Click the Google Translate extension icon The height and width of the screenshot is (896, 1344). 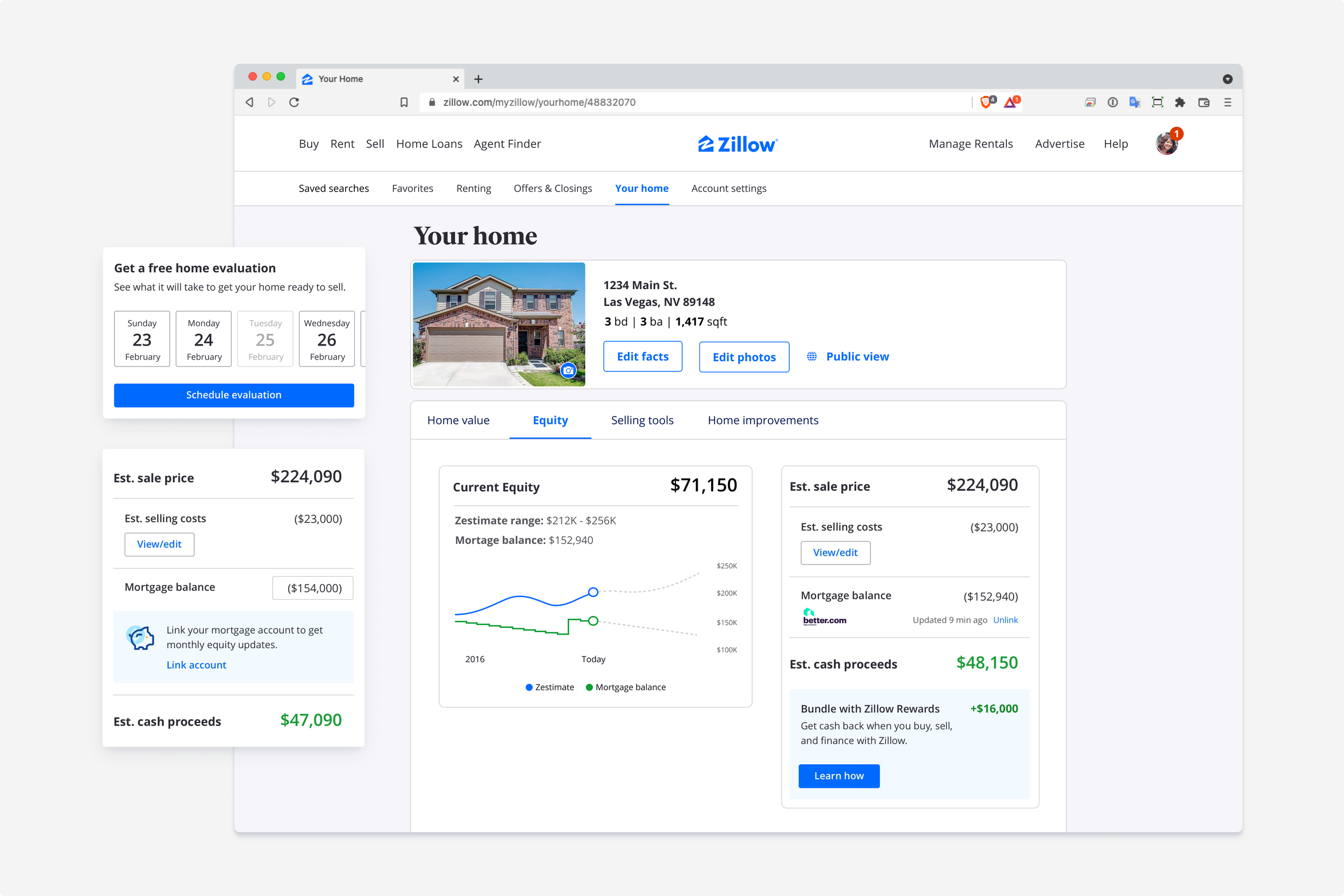(x=1135, y=102)
